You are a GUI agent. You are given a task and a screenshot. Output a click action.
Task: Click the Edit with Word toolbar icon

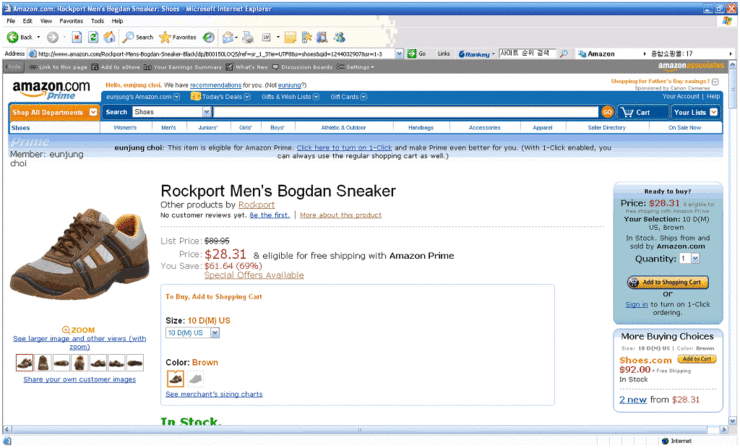click(267, 37)
